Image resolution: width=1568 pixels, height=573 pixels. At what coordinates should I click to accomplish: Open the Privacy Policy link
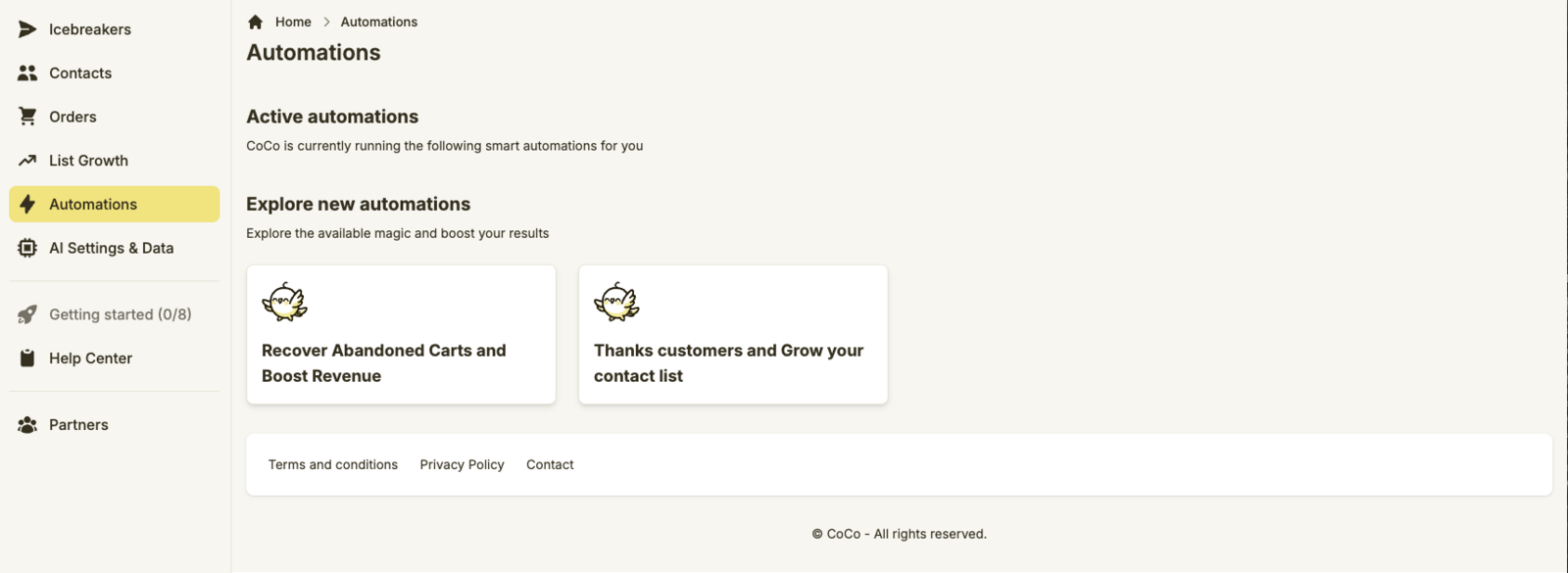(462, 464)
